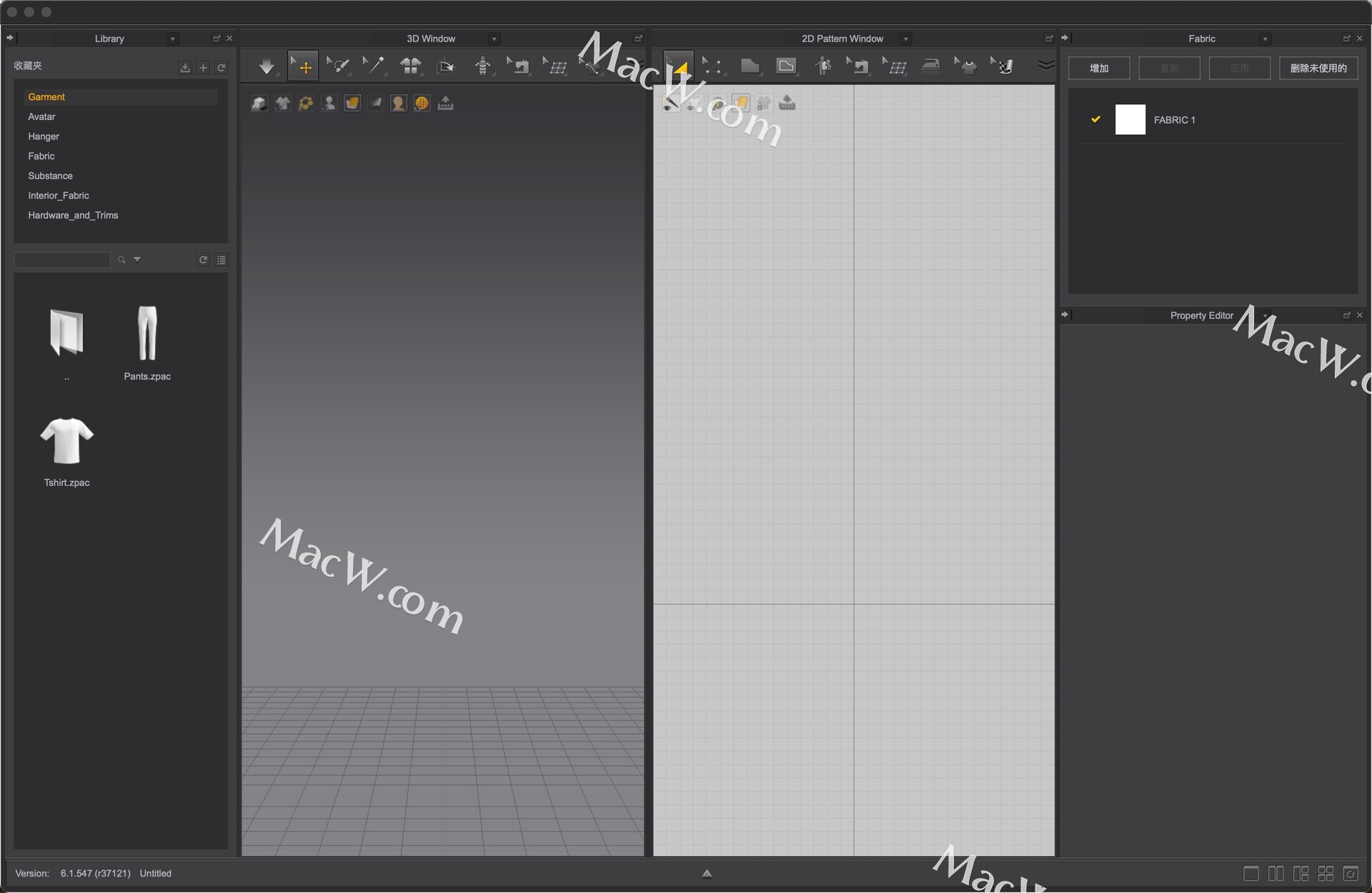This screenshot has height=893, width=1372.
Task: Click the avatar with measuring tapes icon
Action: (482, 66)
